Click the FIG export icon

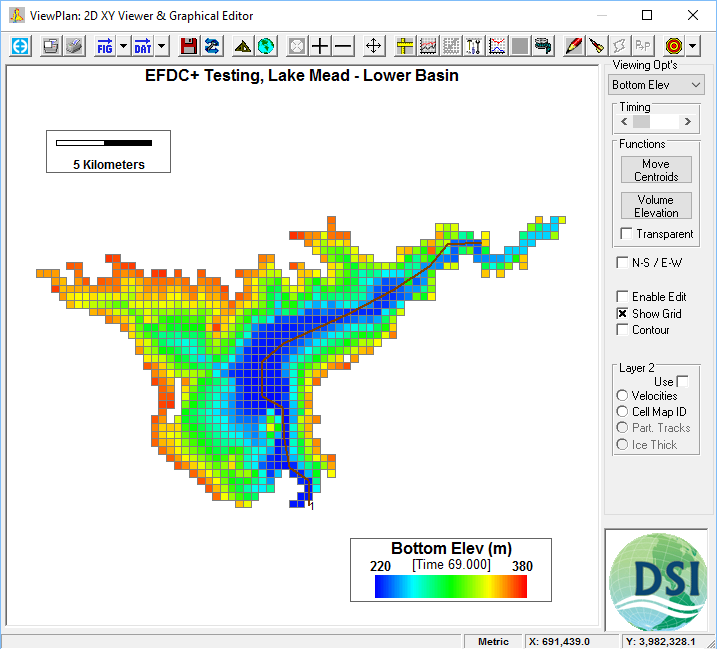[104, 46]
